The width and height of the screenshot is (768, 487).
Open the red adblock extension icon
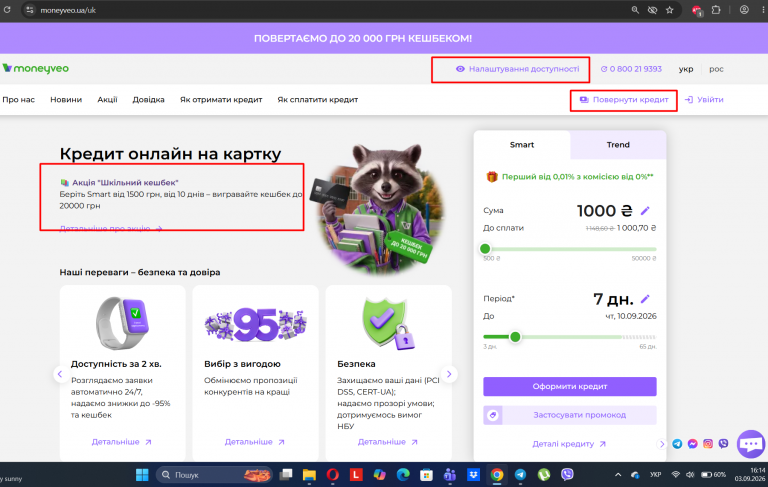(697, 10)
